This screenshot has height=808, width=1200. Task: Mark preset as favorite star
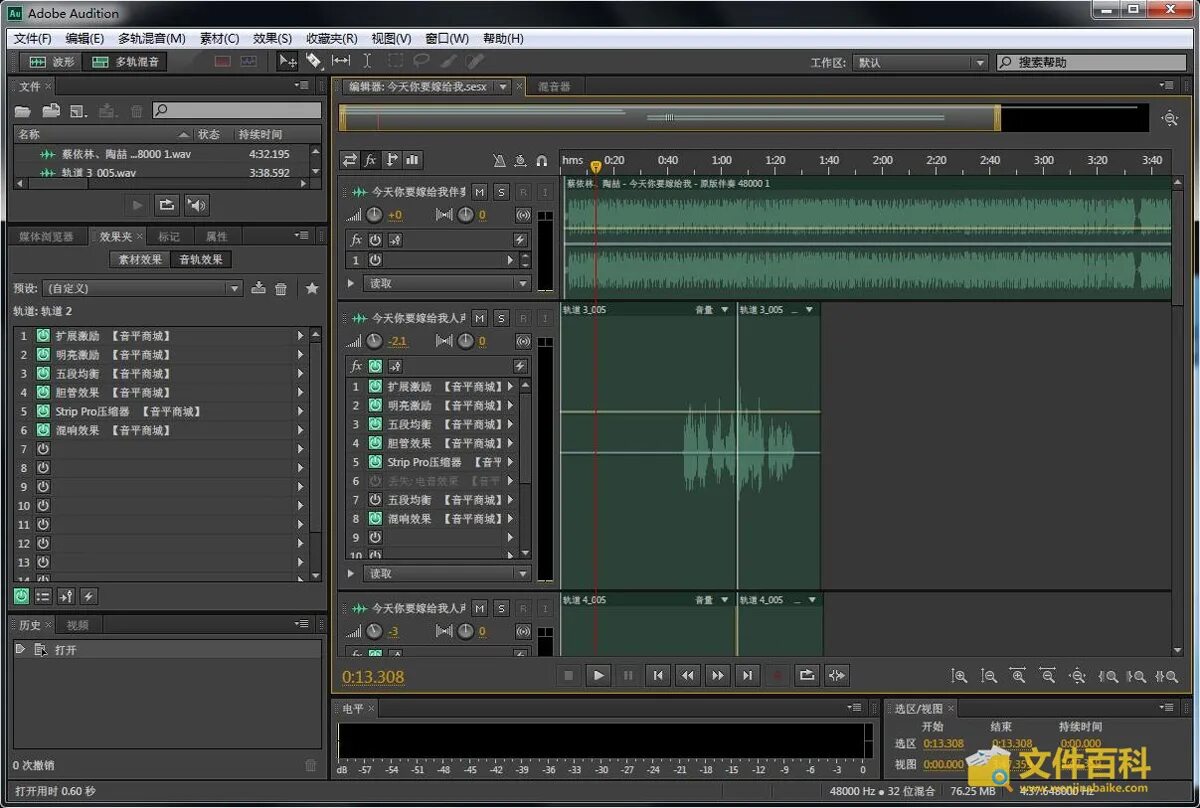tap(312, 288)
